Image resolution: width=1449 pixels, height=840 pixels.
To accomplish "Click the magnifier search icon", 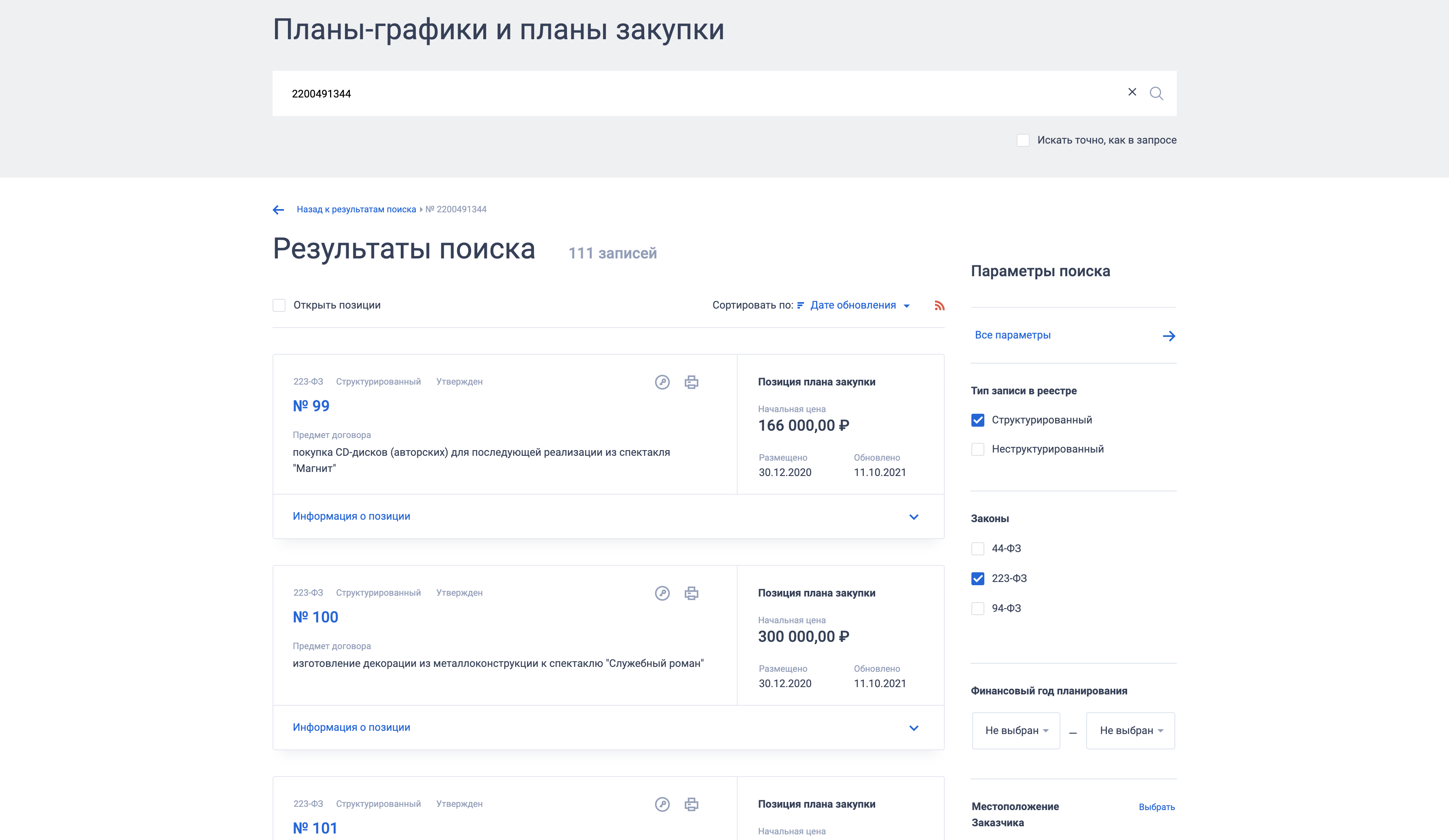I will [1156, 93].
